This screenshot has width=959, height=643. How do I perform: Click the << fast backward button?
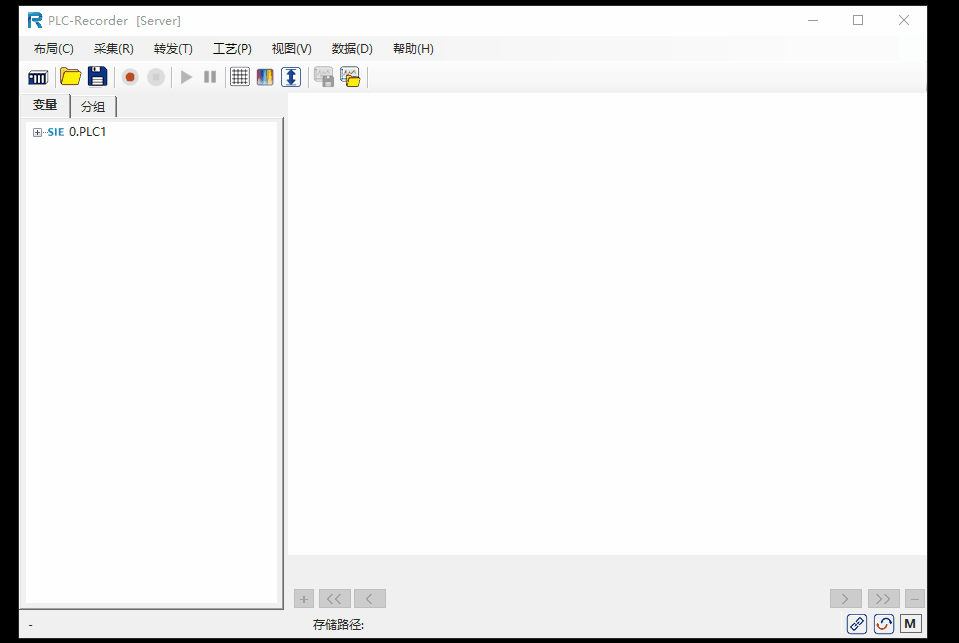tap(335, 598)
